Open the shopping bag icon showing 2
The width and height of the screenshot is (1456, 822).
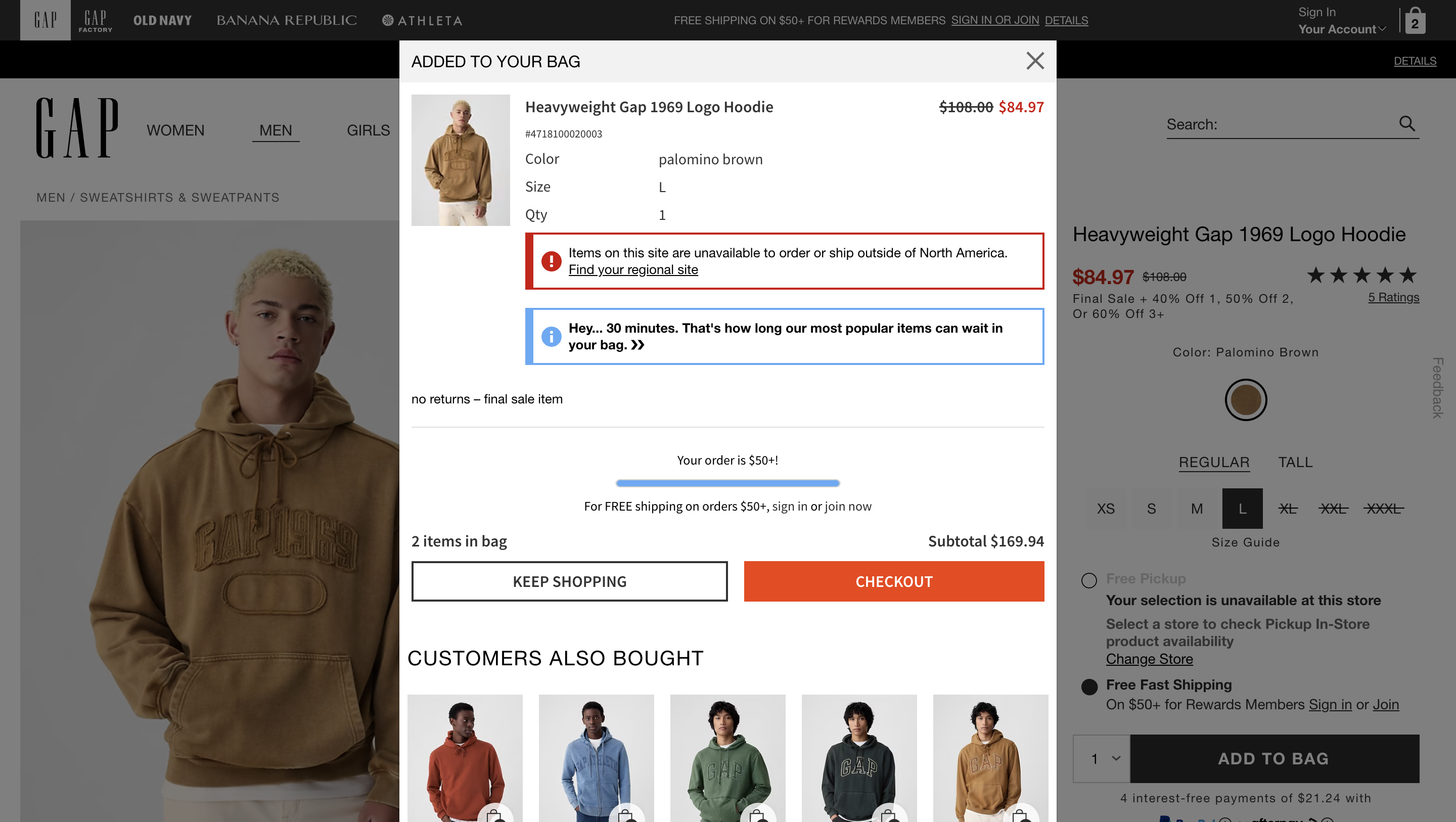click(1415, 20)
